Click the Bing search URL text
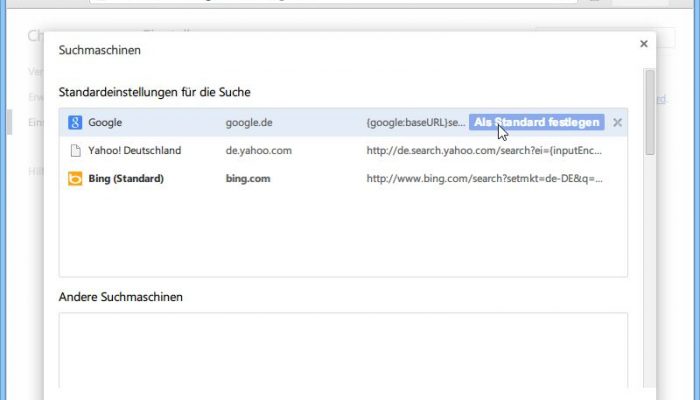Image resolution: width=700 pixels, height=400 pixels. click(484, 179)
